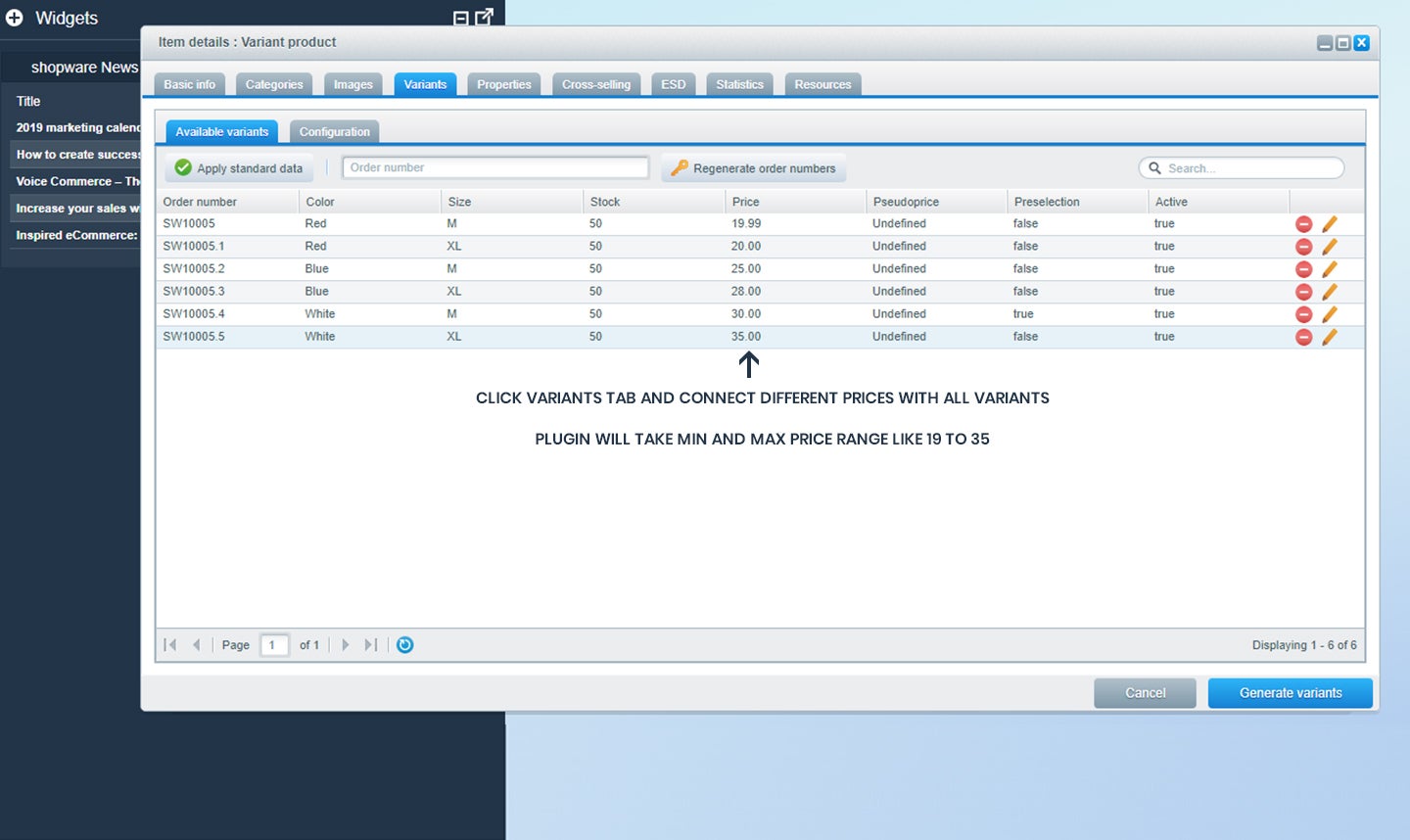Switch to the Configuration sub-tab
Image resolution: width=1410 pixels, height=840 pixels.
335,132
